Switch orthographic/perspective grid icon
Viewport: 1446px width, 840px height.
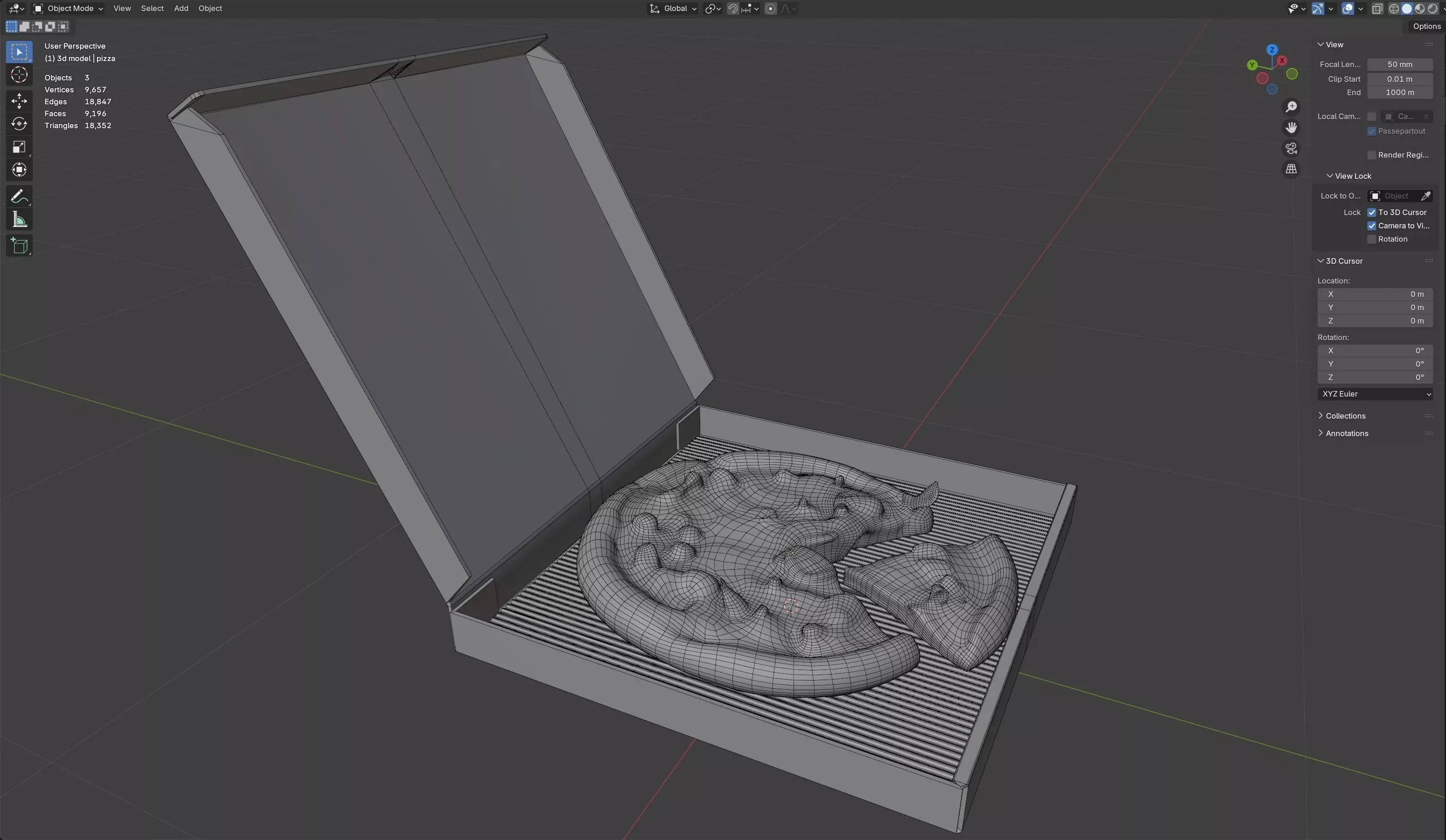pyautogui.click(x=1291, y=169)
